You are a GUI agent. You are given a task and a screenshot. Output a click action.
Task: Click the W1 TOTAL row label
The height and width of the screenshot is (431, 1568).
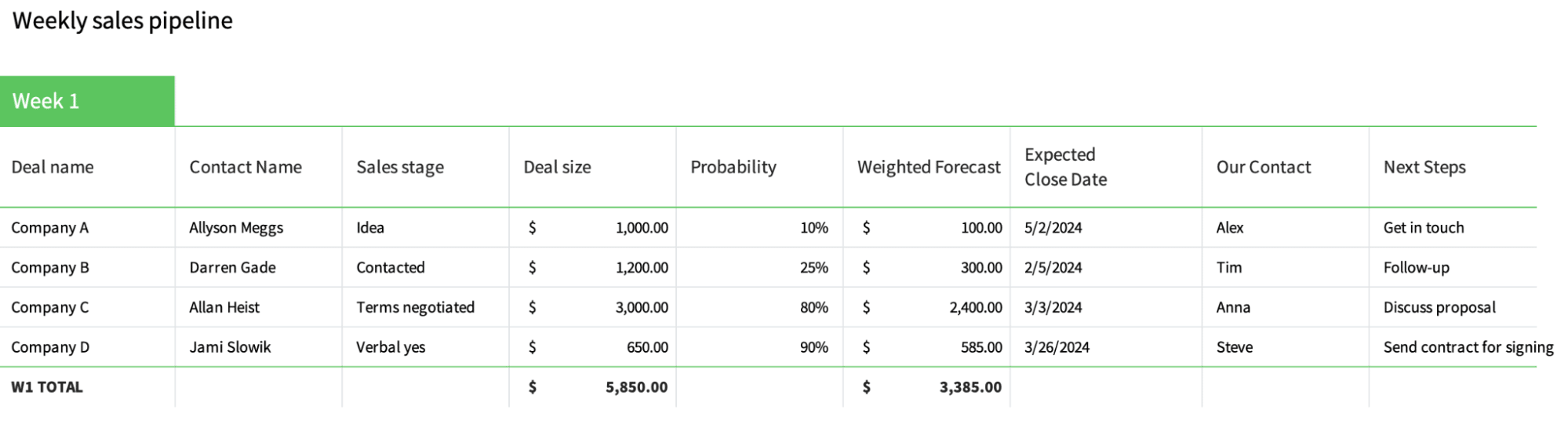(47, 387)
